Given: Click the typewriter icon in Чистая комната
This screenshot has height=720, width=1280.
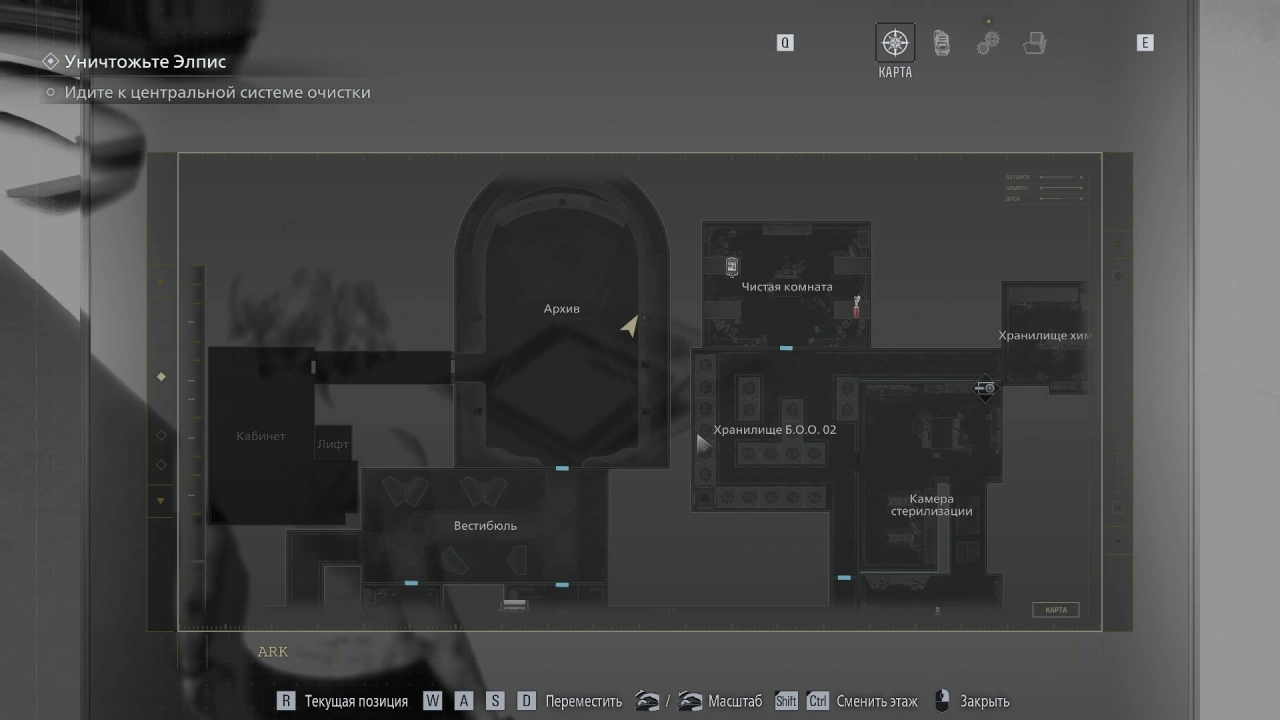Looking at the screenshot, I should click(x=731, y=266).
